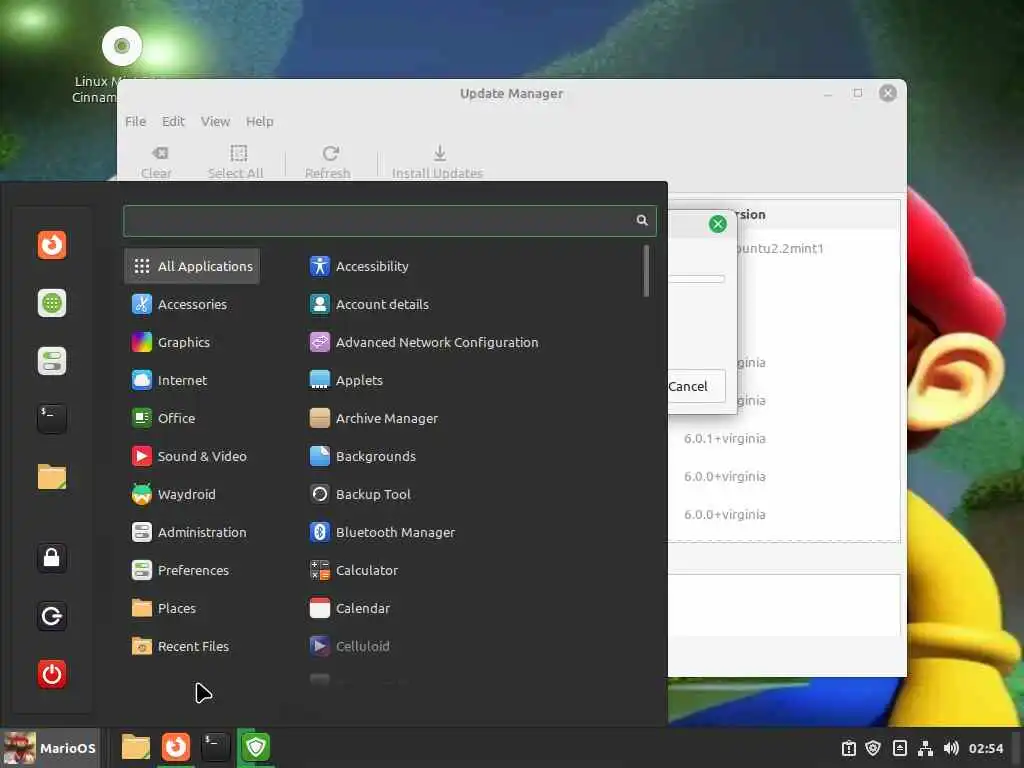Click the volume icon in system tray
The image size is (1024, 768).
tap(951, 748)
